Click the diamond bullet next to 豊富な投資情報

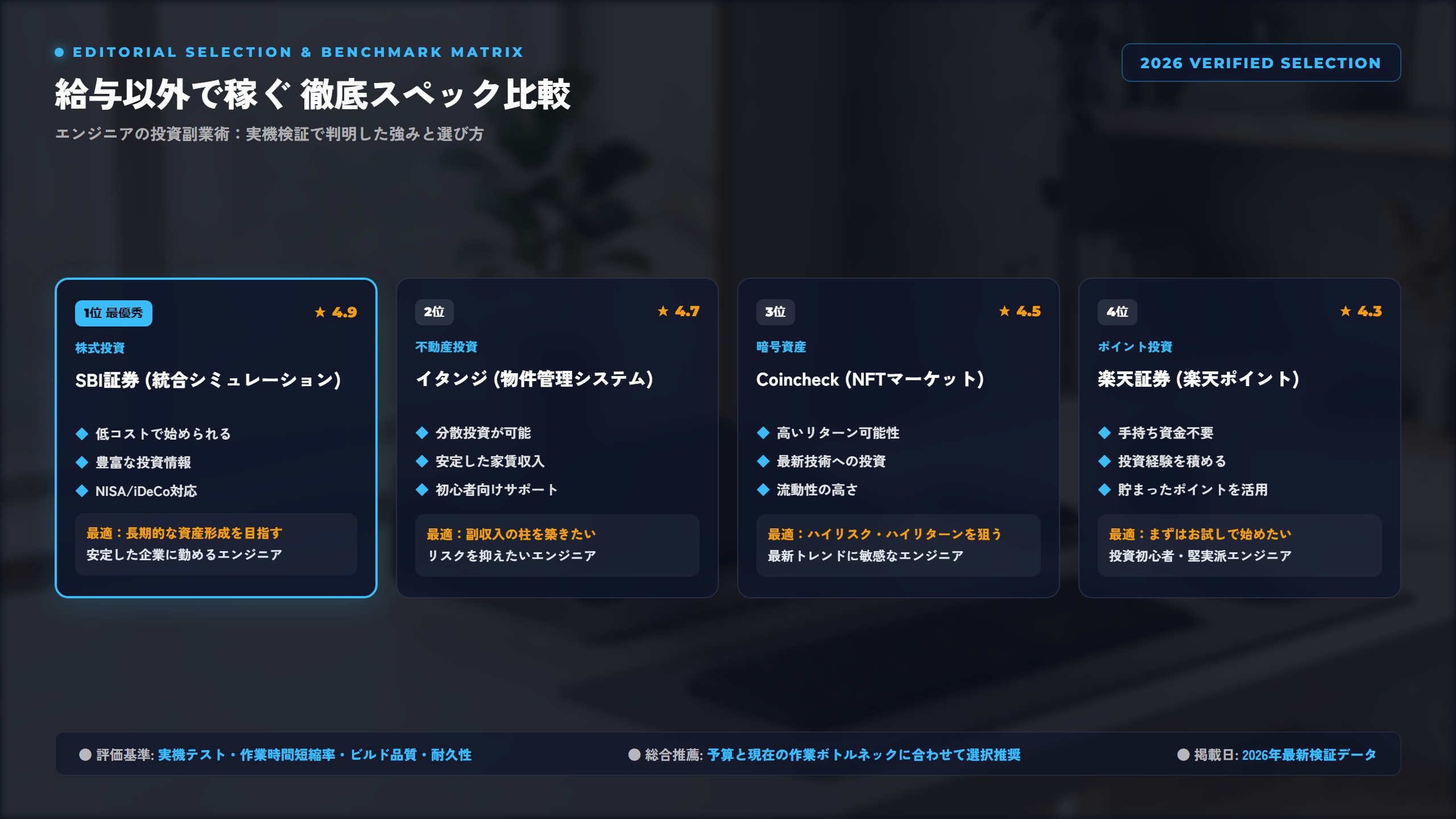tap(82, 462)
